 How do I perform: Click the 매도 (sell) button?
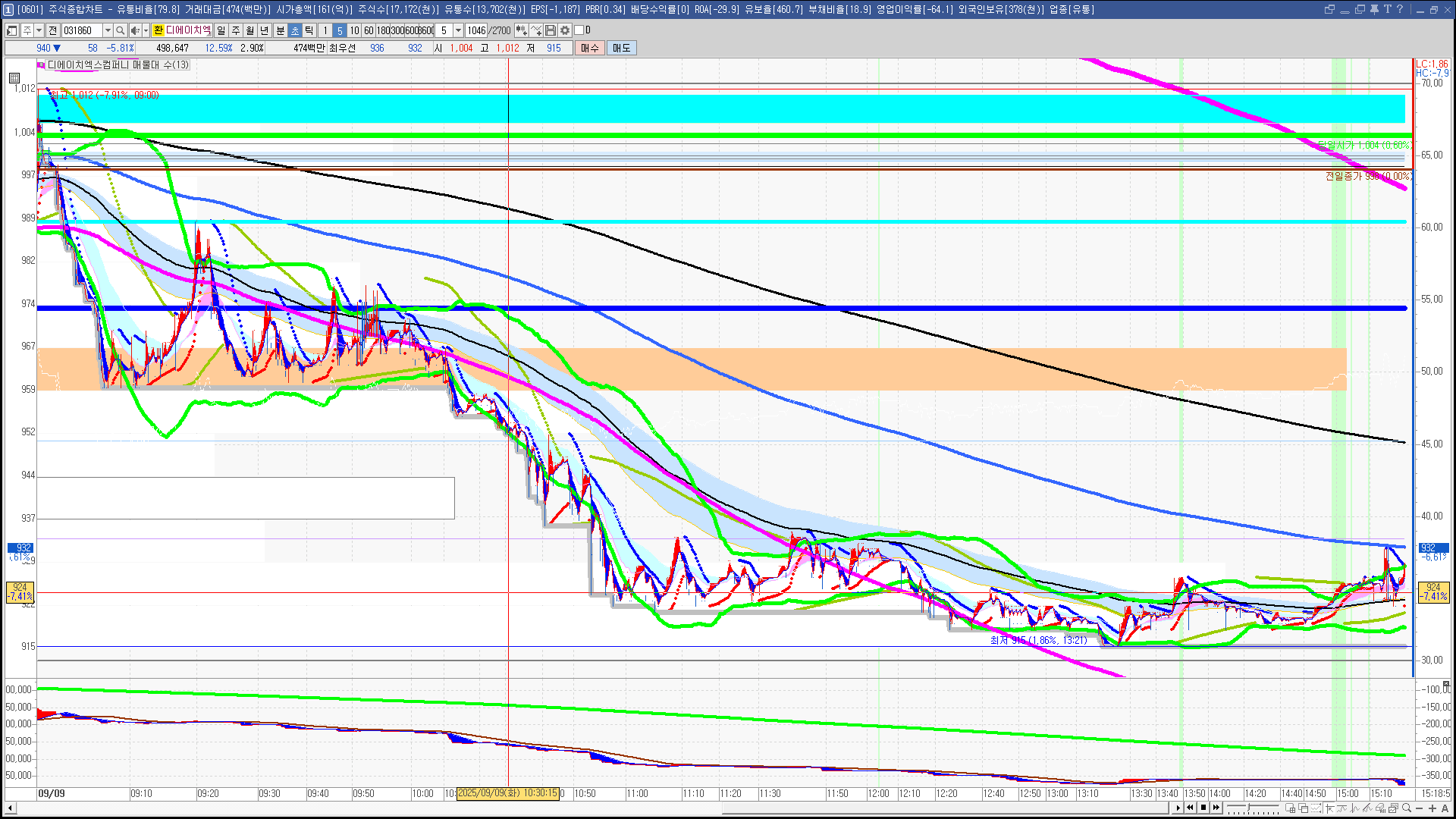622,48
